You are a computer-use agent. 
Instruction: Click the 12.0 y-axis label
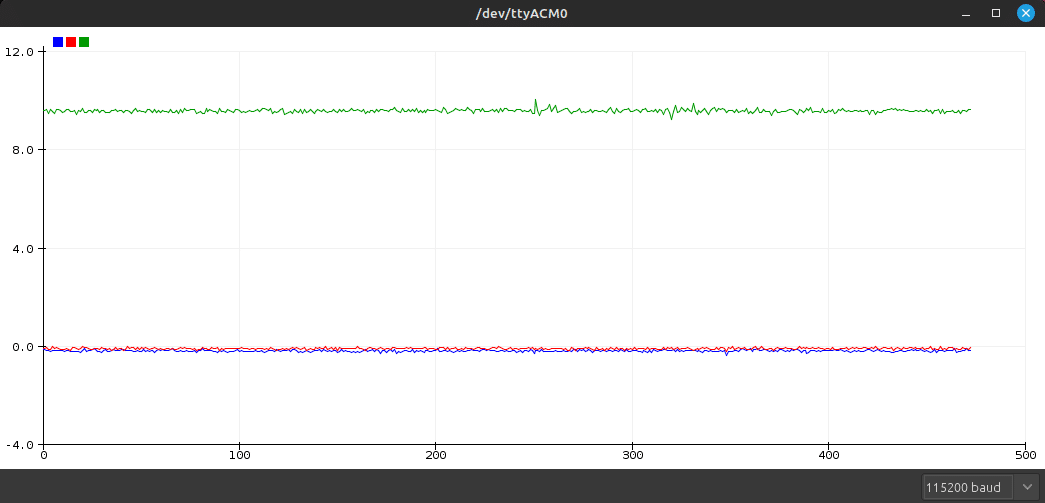click(x=19, y=51)
